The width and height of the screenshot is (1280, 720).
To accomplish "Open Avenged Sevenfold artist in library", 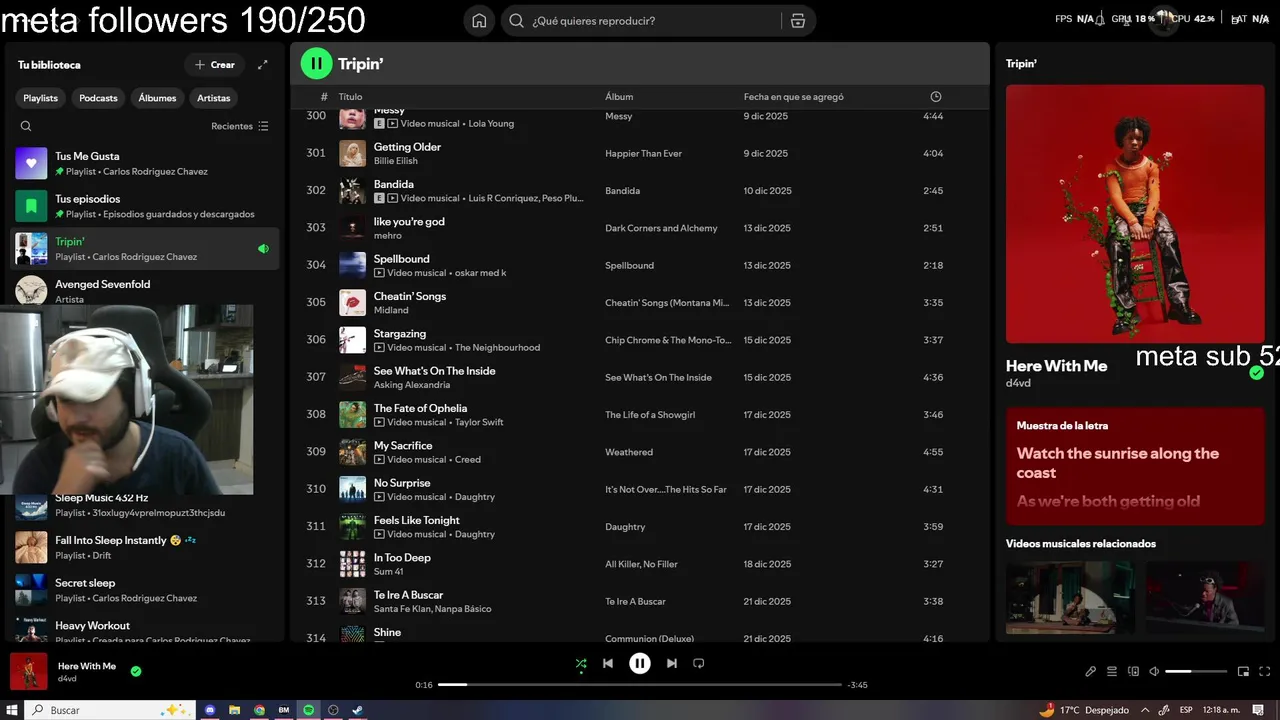I will click(145, 291).
